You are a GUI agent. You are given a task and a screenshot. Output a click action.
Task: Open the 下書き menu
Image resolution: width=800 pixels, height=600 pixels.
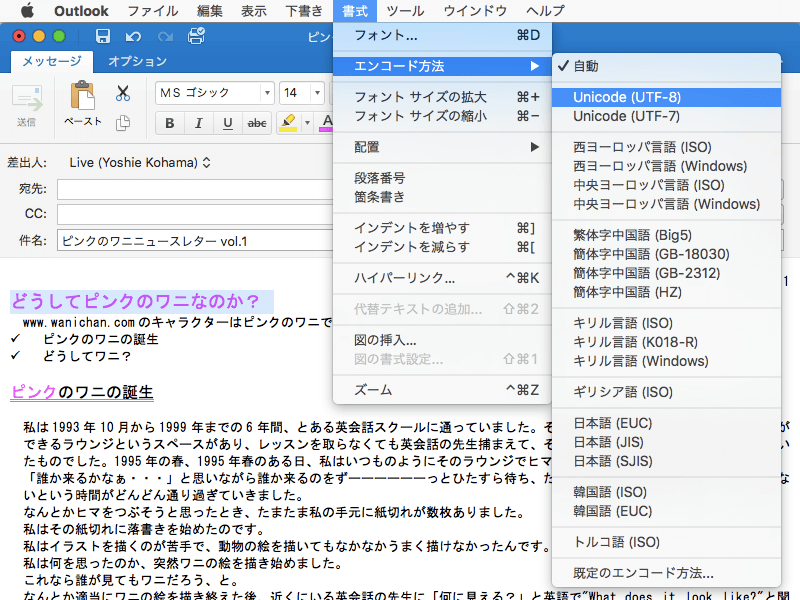click(x=304, y=11)
